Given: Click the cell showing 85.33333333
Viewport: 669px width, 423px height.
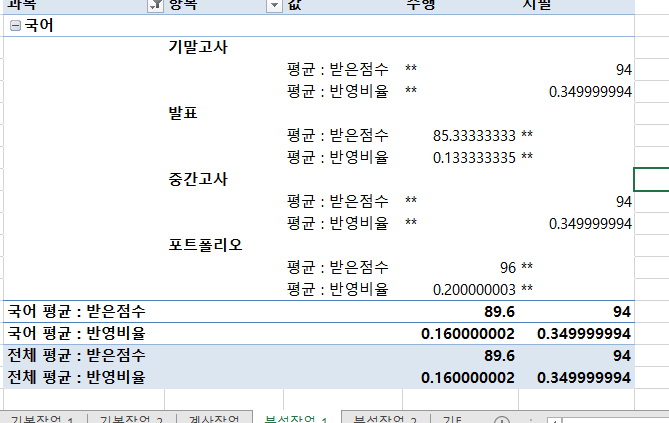Looking at the screenshot, I should pos(474,135).
